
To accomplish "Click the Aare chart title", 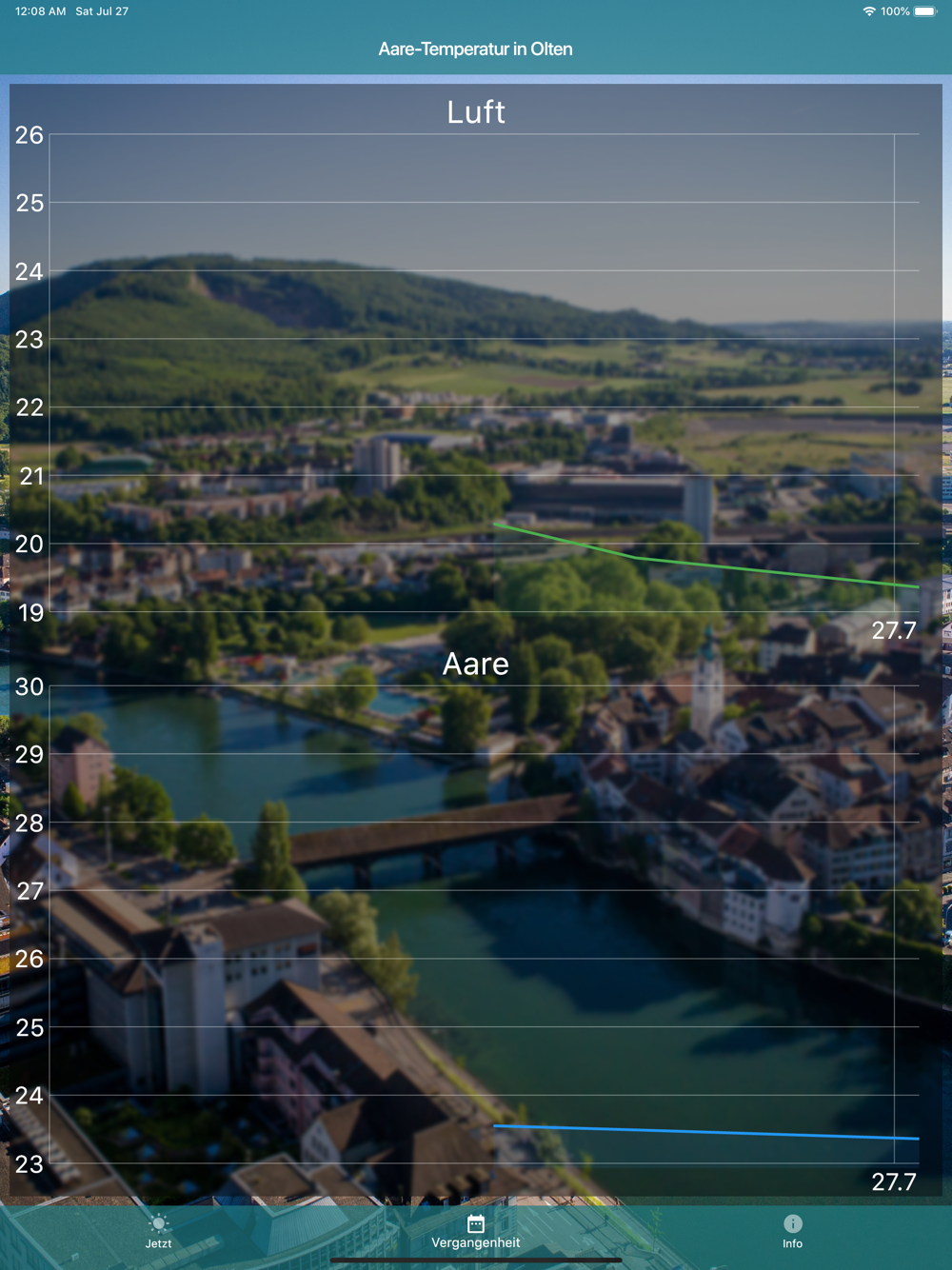I will (x=476, y=664).
